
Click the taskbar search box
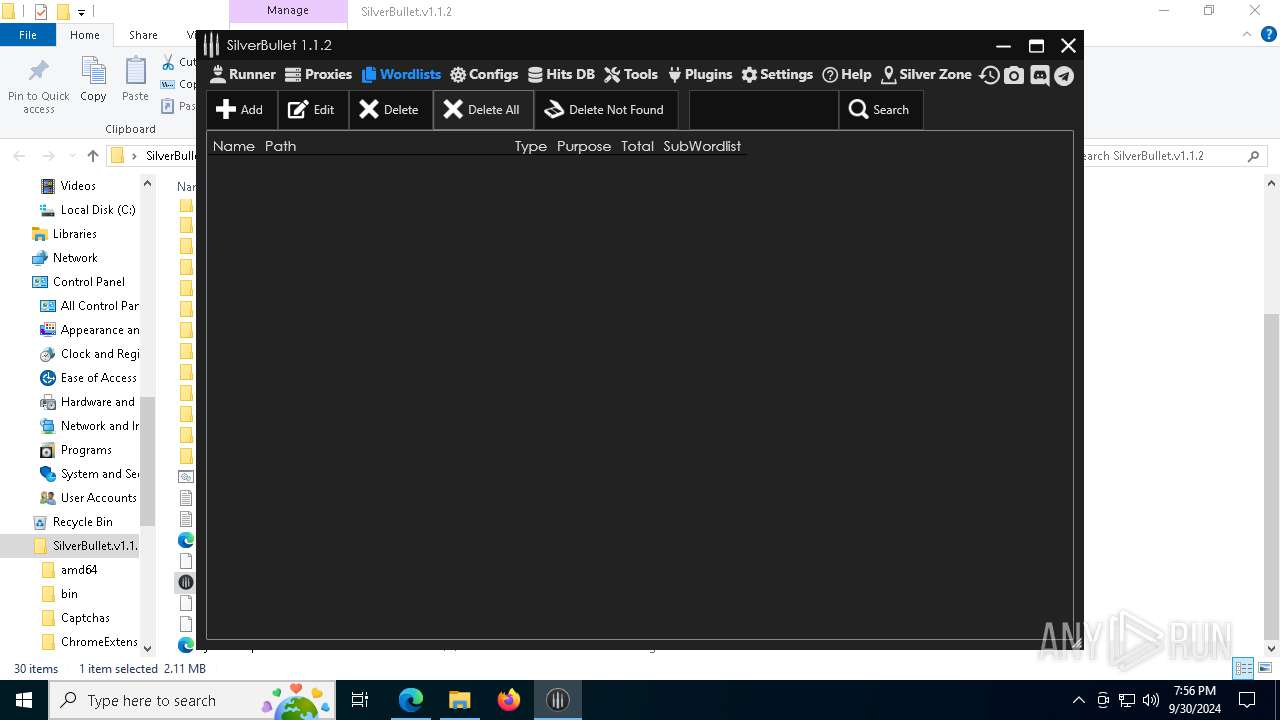click(193, 700)
